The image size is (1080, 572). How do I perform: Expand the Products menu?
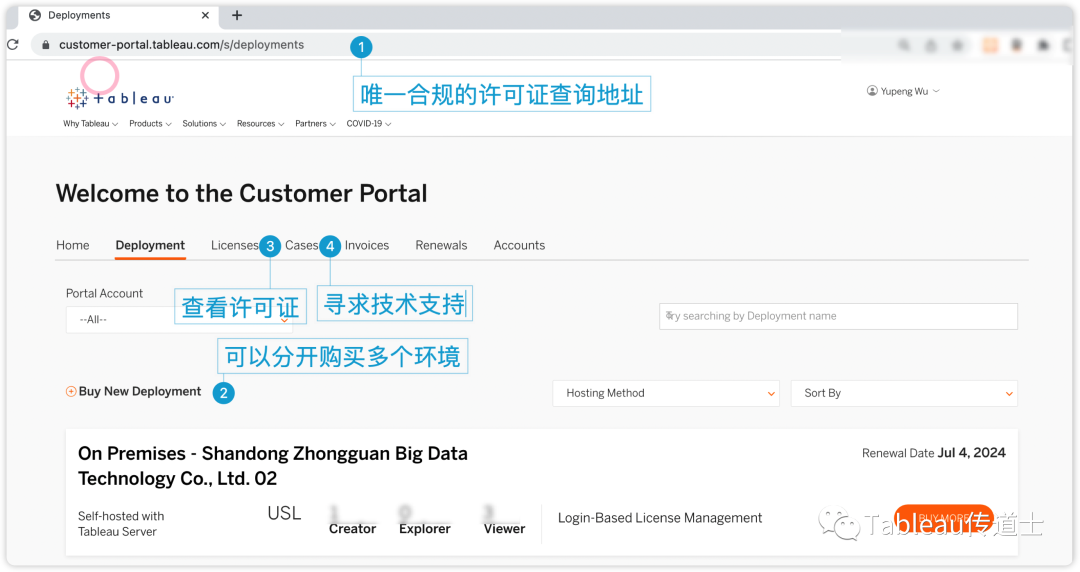coord(150,124)
